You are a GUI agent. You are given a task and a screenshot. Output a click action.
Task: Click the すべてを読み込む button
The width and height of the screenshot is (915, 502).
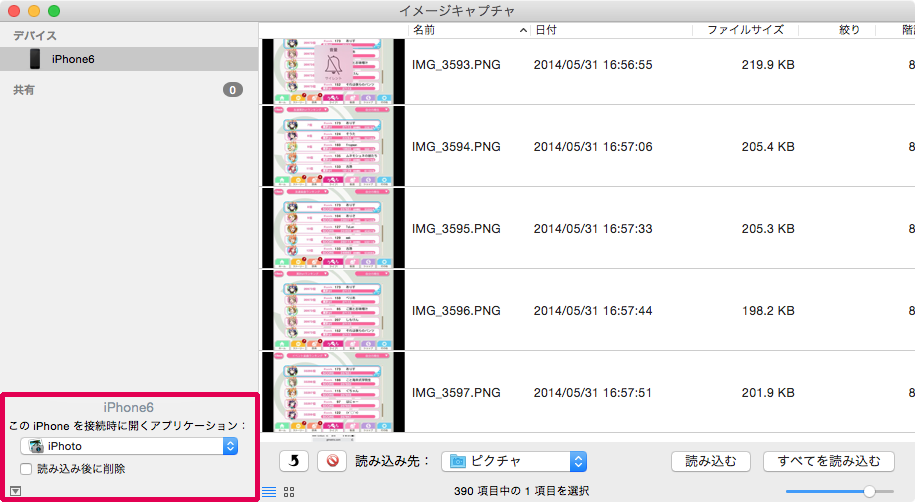[x=829, y=461]
